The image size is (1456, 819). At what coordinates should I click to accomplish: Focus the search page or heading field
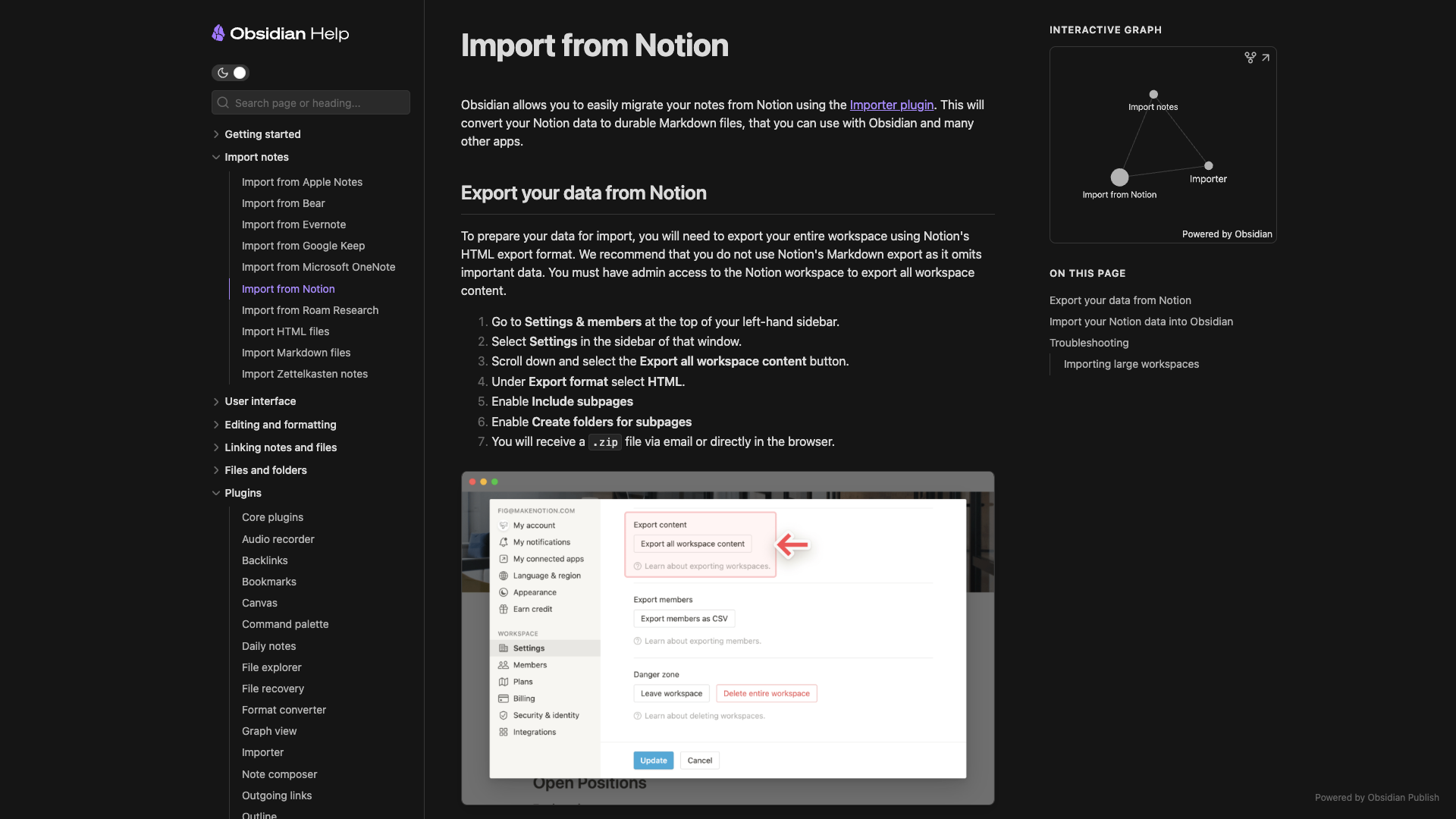pyautogui.click(x=318, y=102)
